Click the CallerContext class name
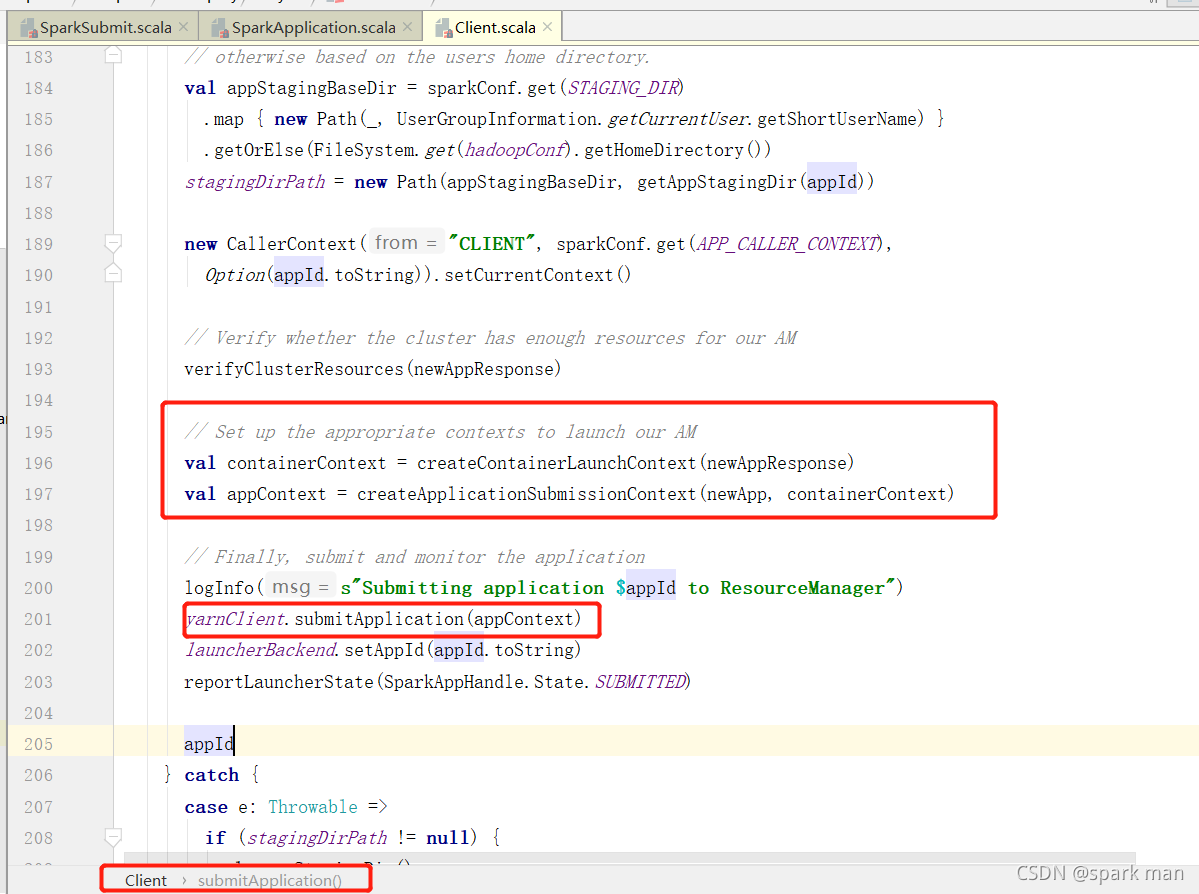 pyautogui.click(x=291, y=244)
